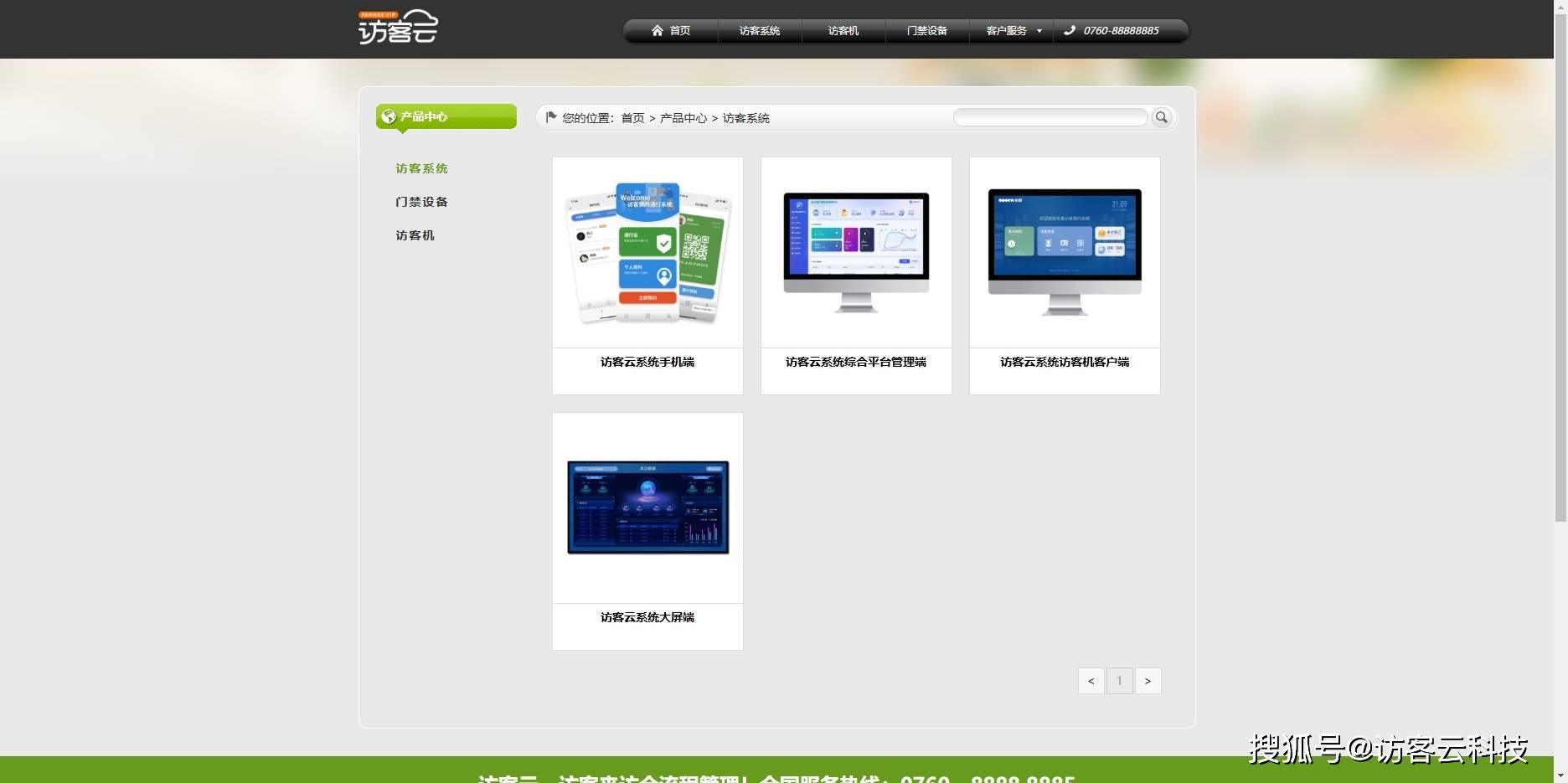
Task: Open the 访客机 navigation menu item
Action: [x=843, y=31]
